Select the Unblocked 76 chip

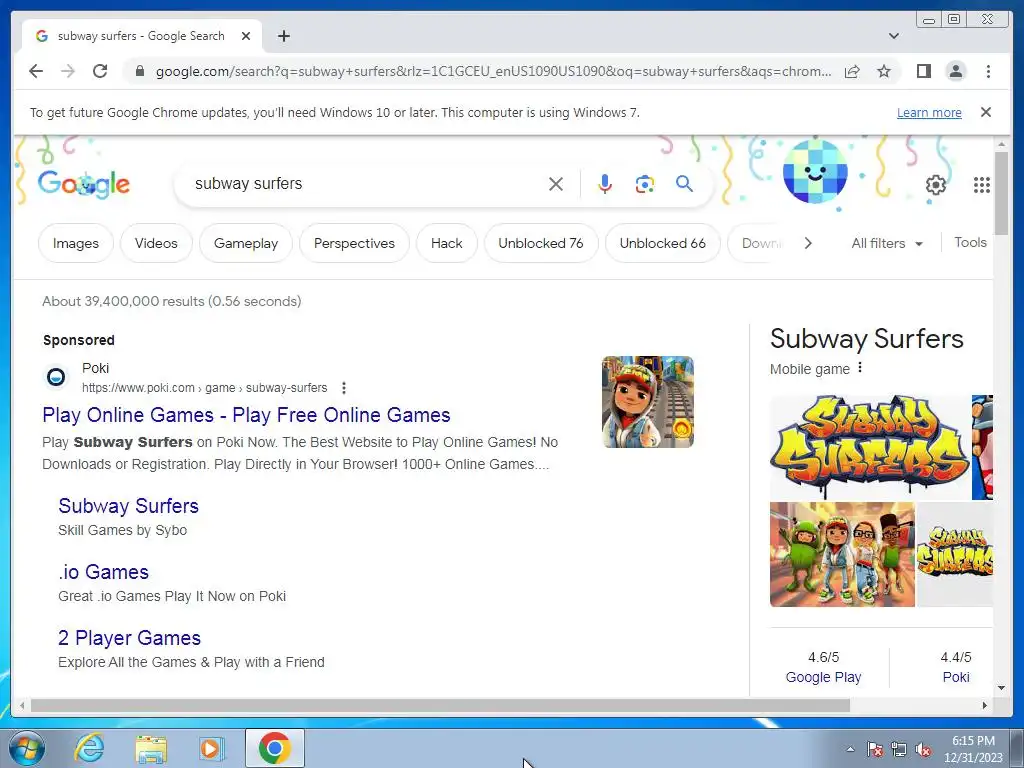click(541, 243)
